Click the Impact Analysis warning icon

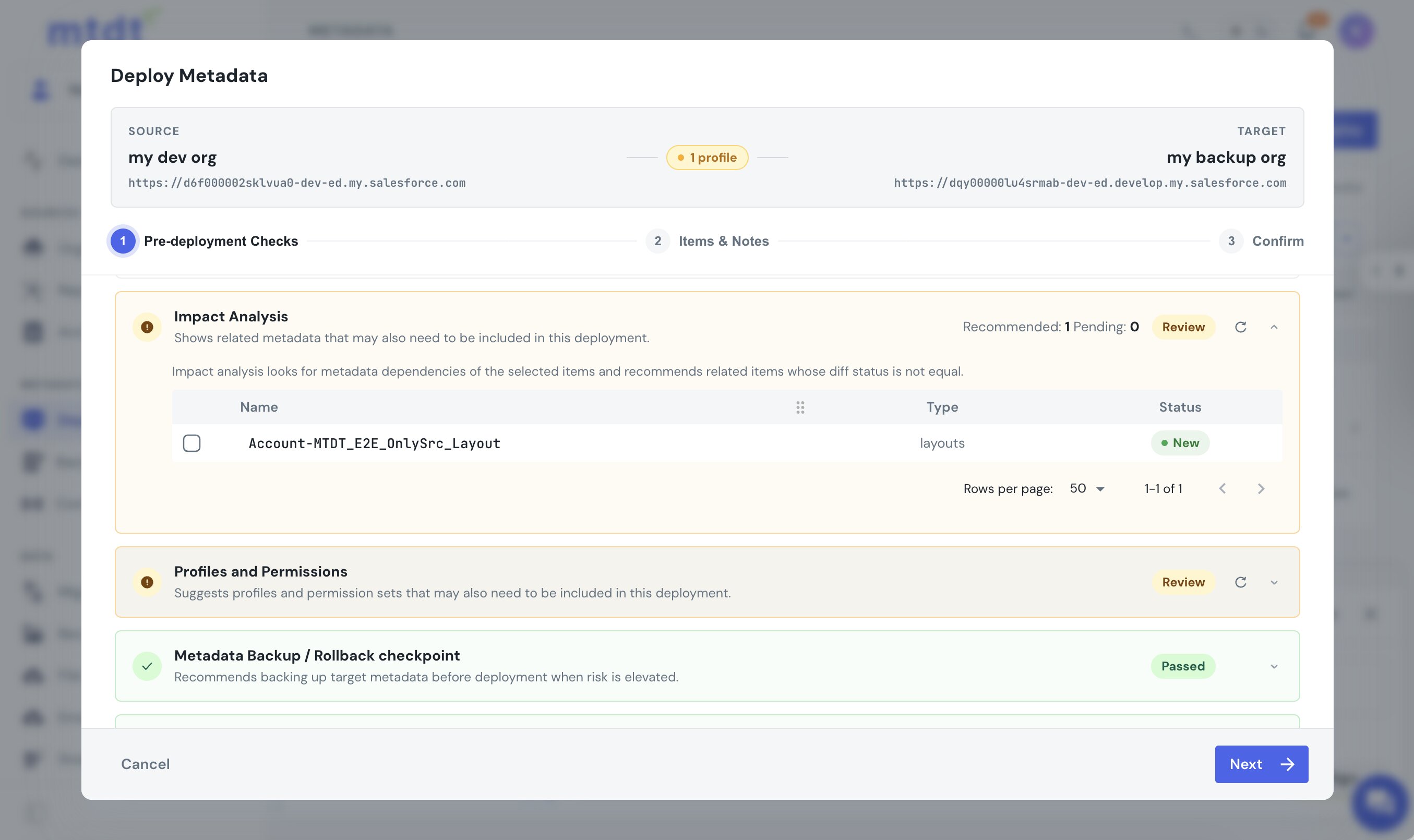tap(147, 327)
